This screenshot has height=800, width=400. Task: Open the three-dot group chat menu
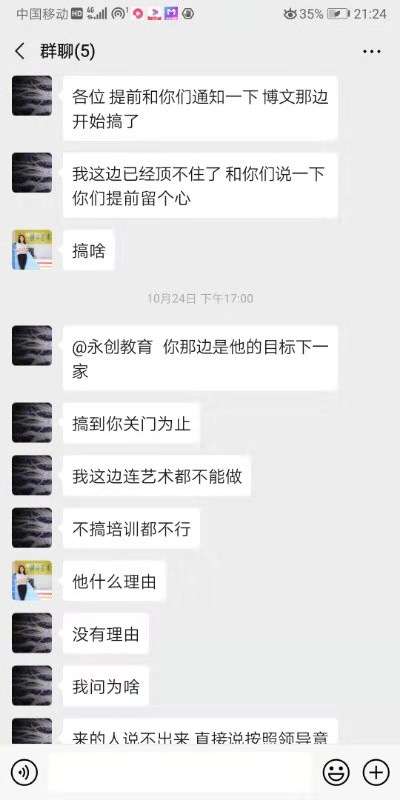point(371,52)
